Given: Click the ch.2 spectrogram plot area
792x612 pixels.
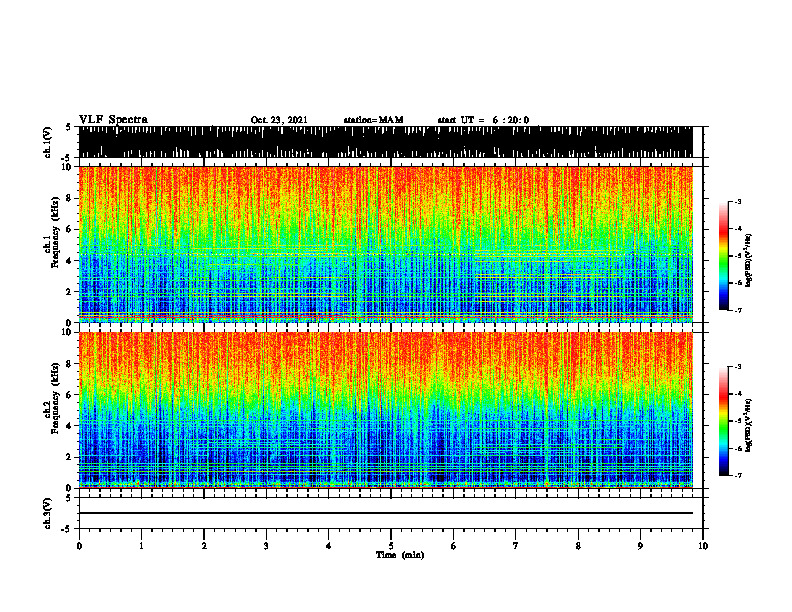Looking at the screenshot, I should pos(385,410).
